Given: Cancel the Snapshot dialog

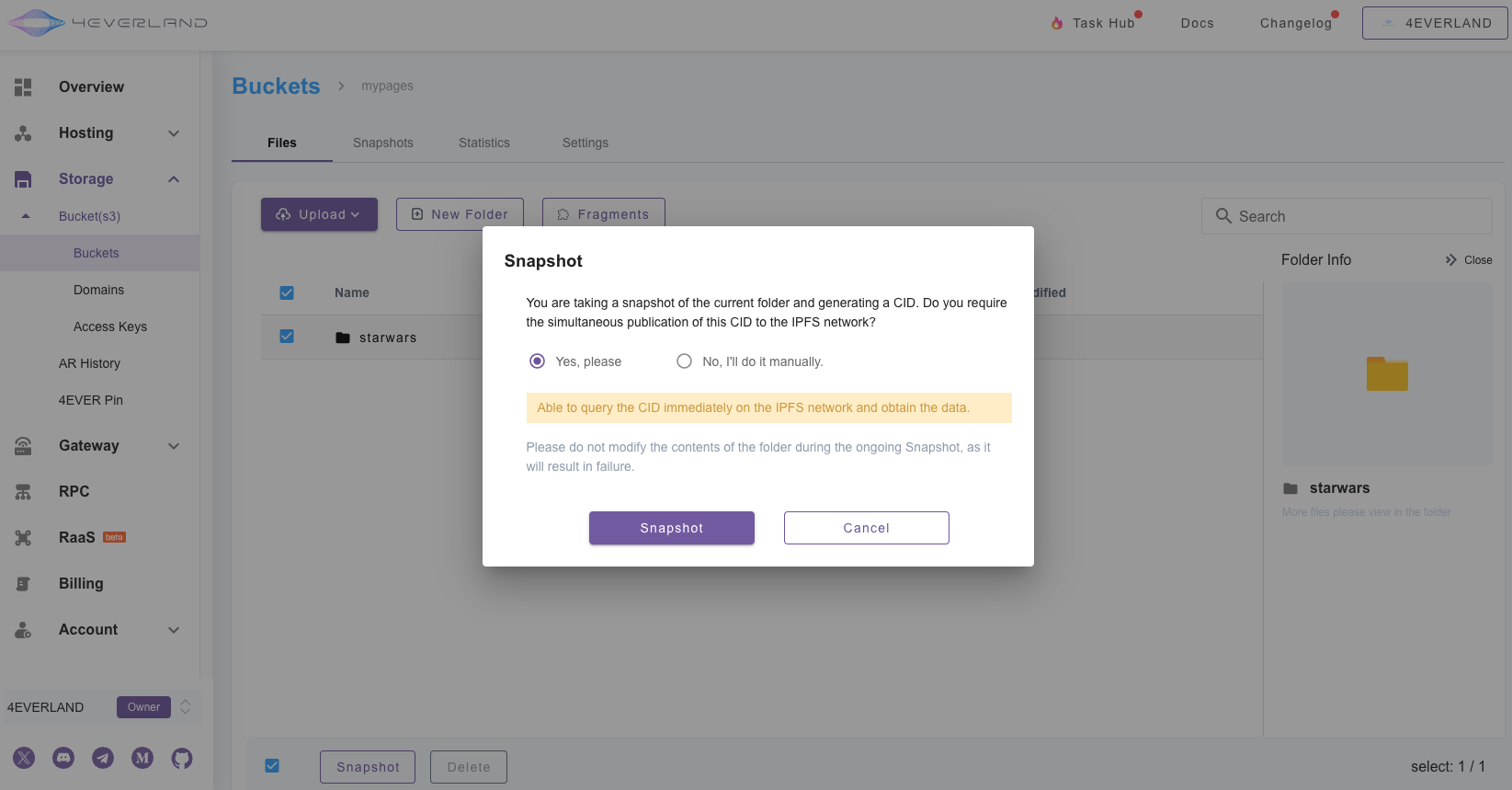Looking at the screenshot, I should [x=866, y=528].
